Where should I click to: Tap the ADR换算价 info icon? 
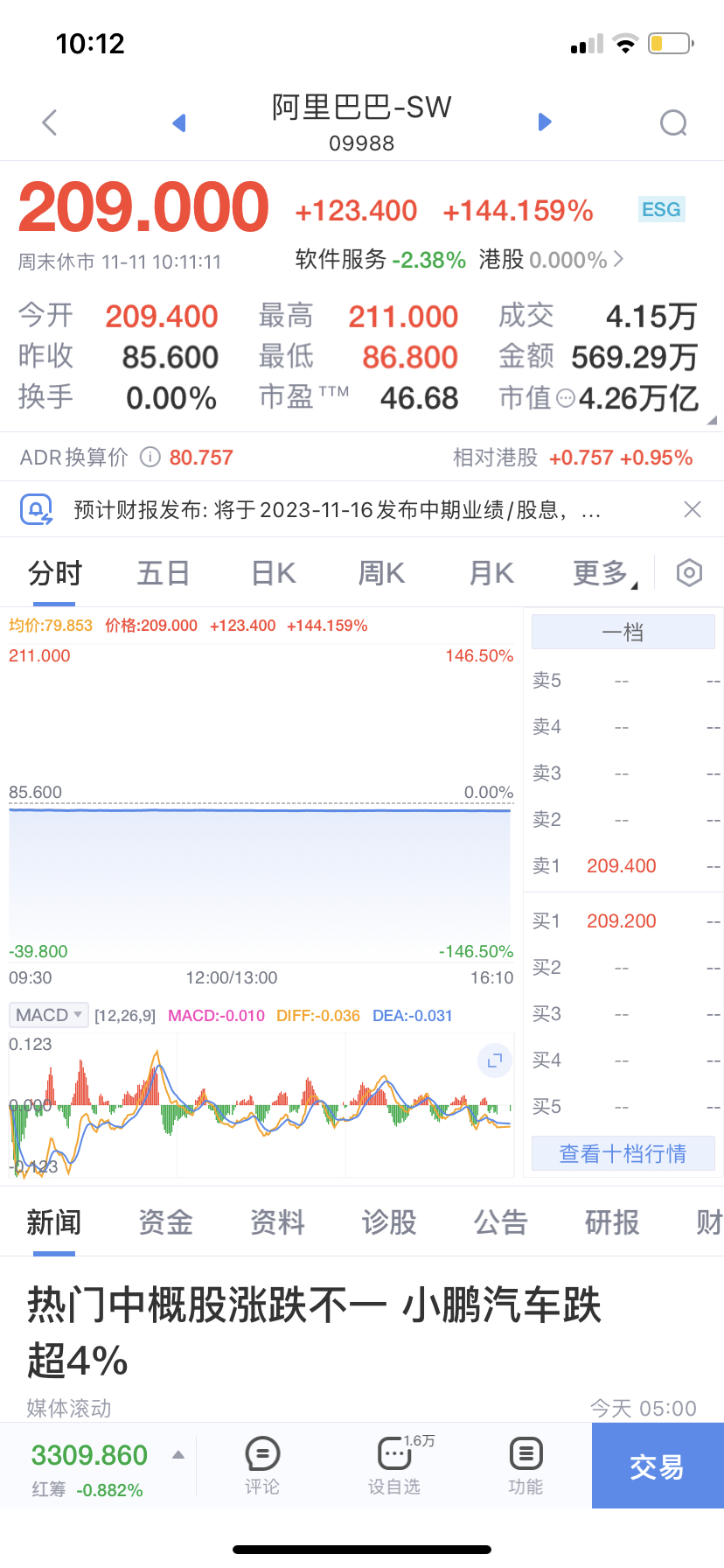coord(150,458)
